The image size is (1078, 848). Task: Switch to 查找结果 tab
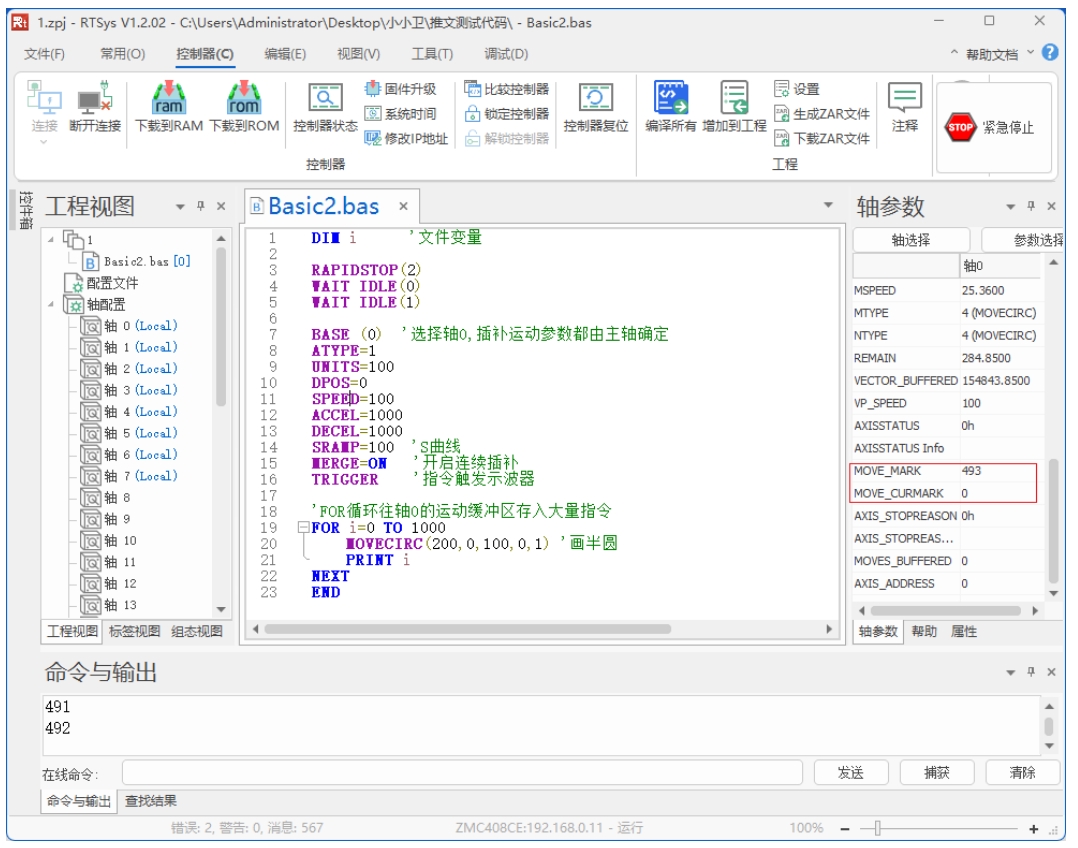tap(151, 801)
